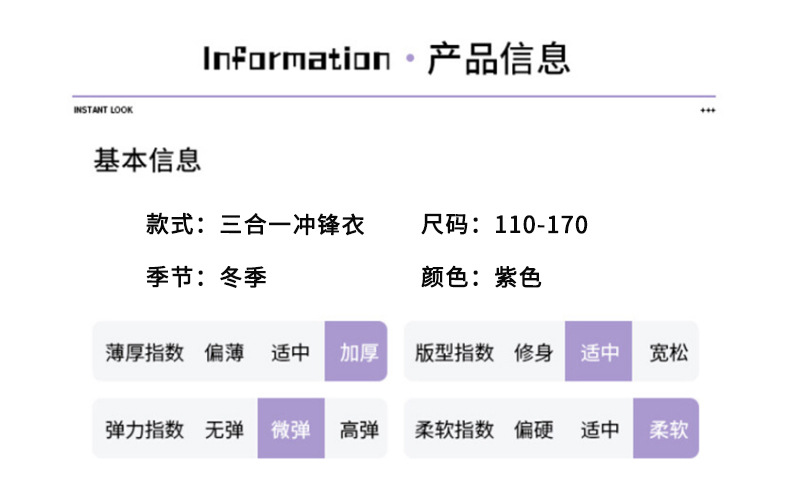This screenshot has height=477, width=790.
Task: Choose highlighted 适中 fit option
Action: pyautogui.click(x=599, y=352)
